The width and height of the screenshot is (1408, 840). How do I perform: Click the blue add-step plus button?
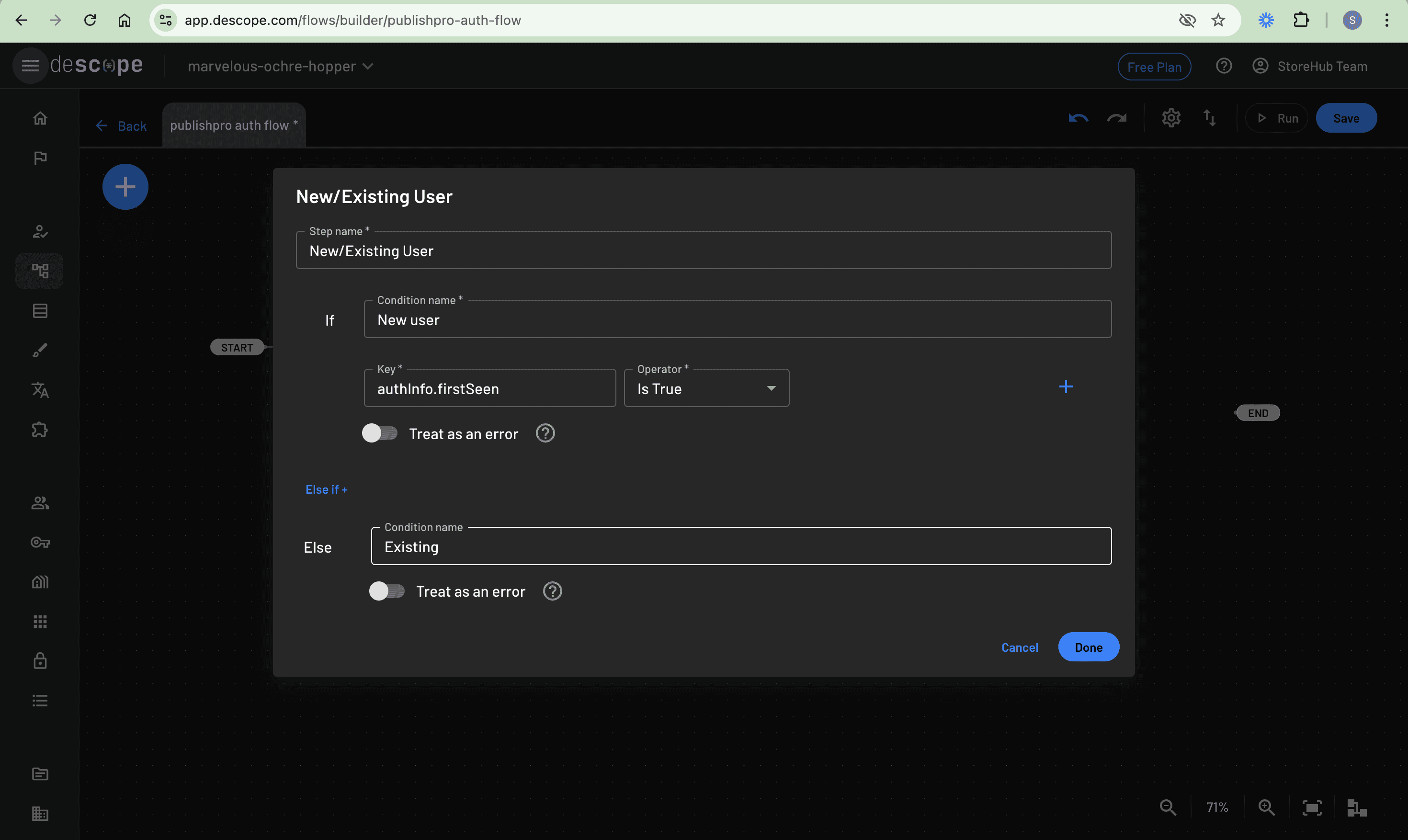(x=125, y=187)
